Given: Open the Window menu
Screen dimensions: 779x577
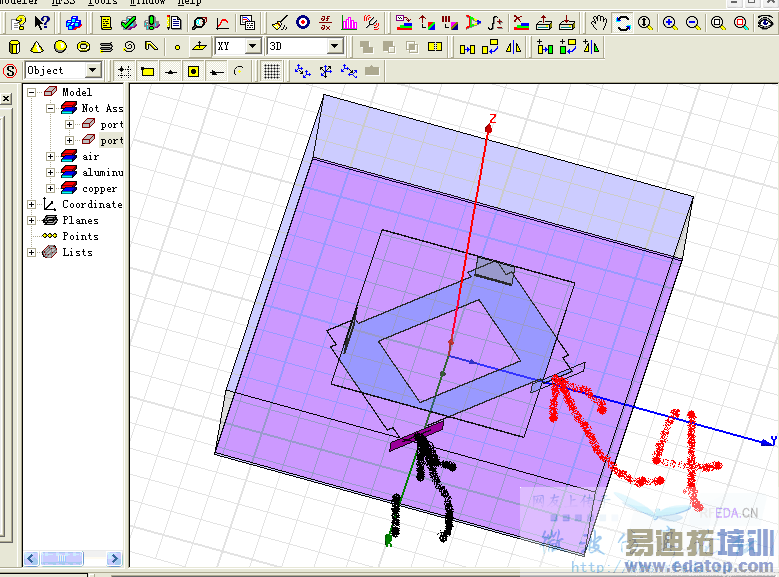Looking at the screenshot, I should pyautogui.click(x=147, y=3).
